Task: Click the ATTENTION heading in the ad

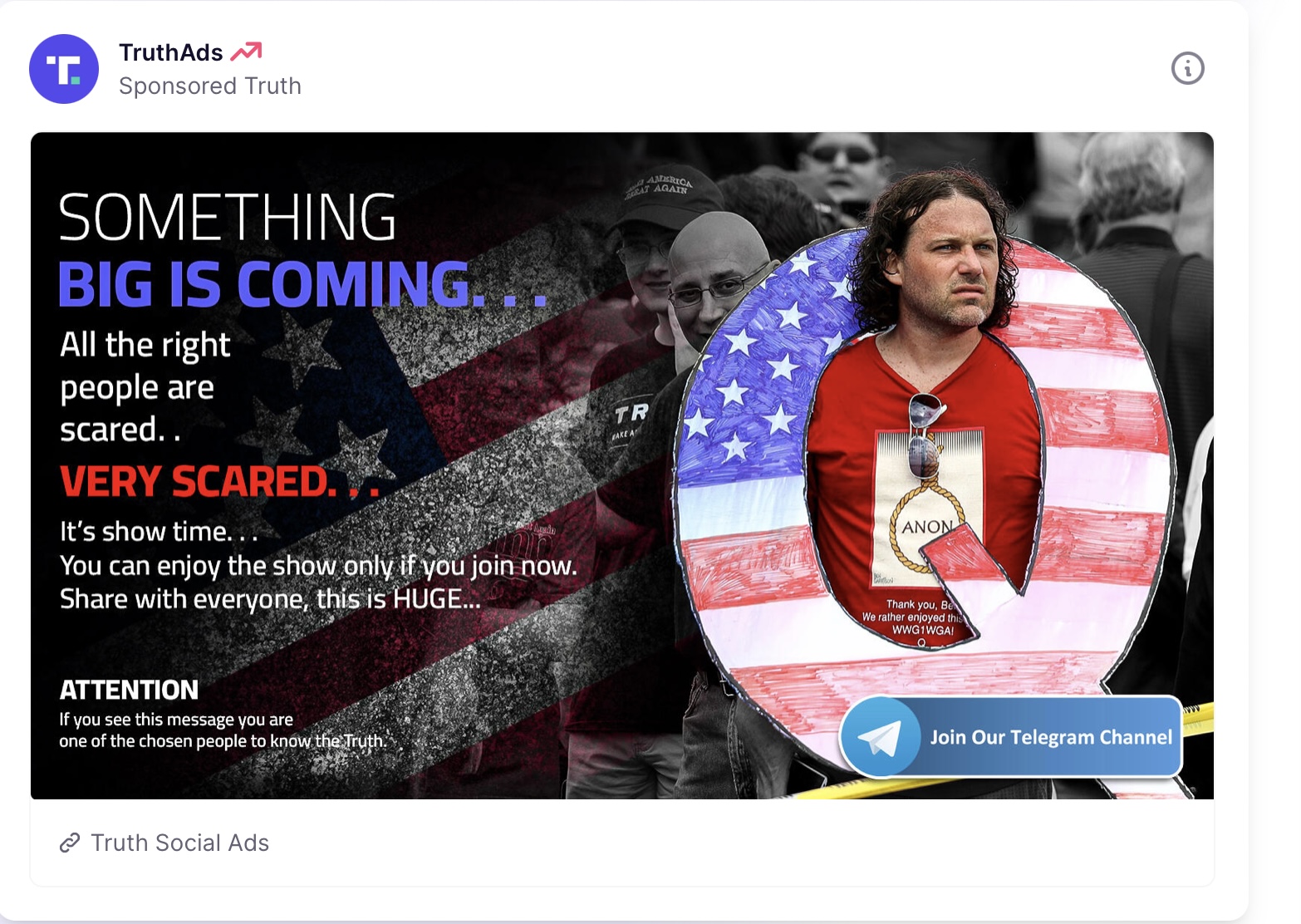Action: (x=129, y=690)
